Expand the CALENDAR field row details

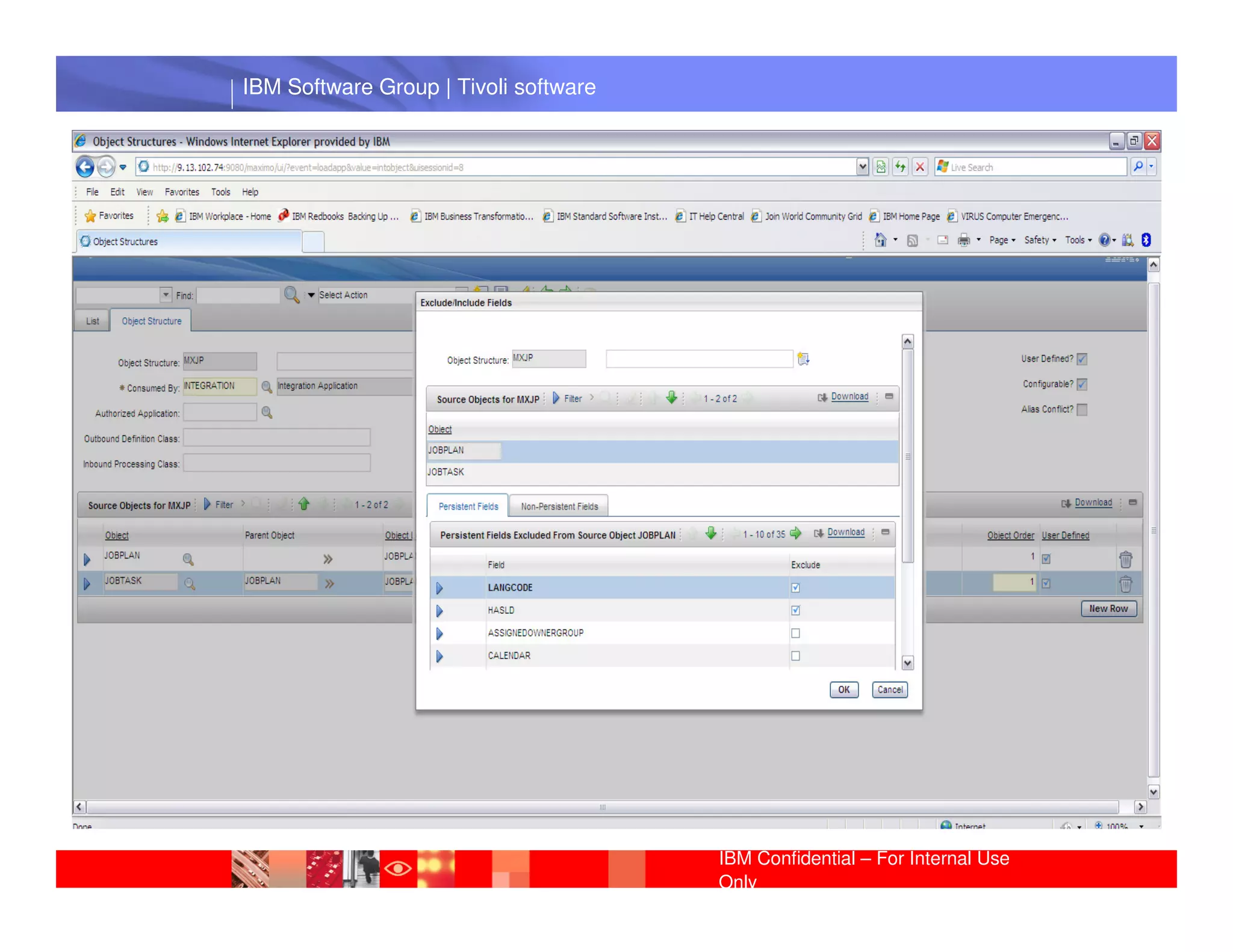point(439,656)
